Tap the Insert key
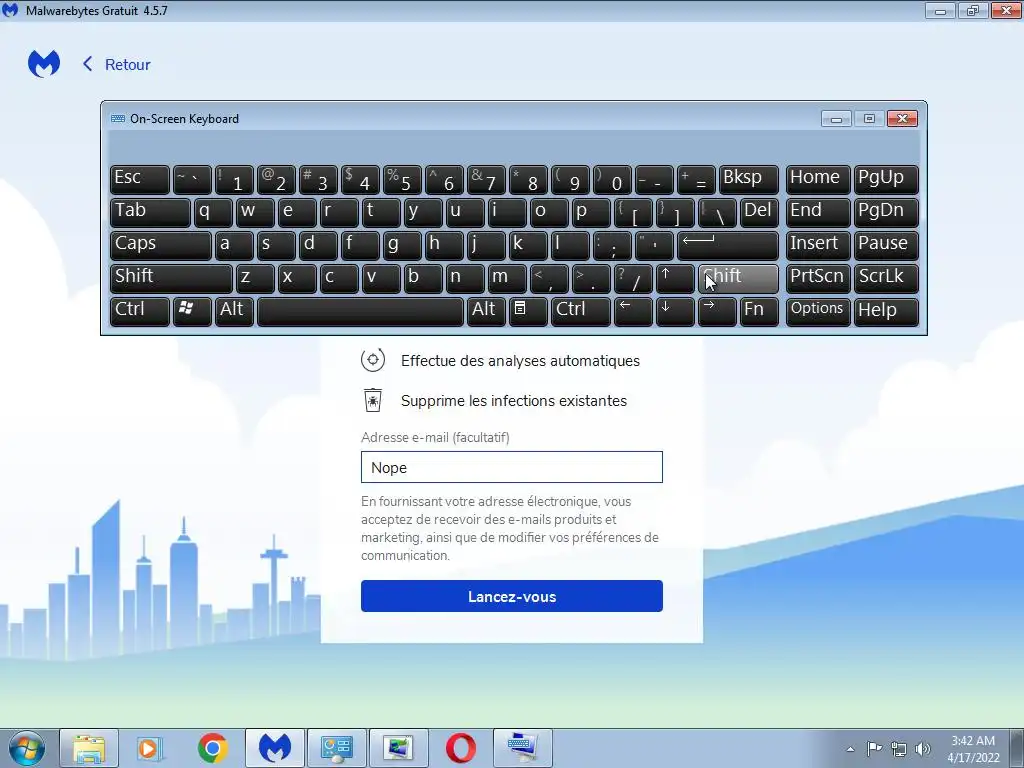 coord(818,245)
